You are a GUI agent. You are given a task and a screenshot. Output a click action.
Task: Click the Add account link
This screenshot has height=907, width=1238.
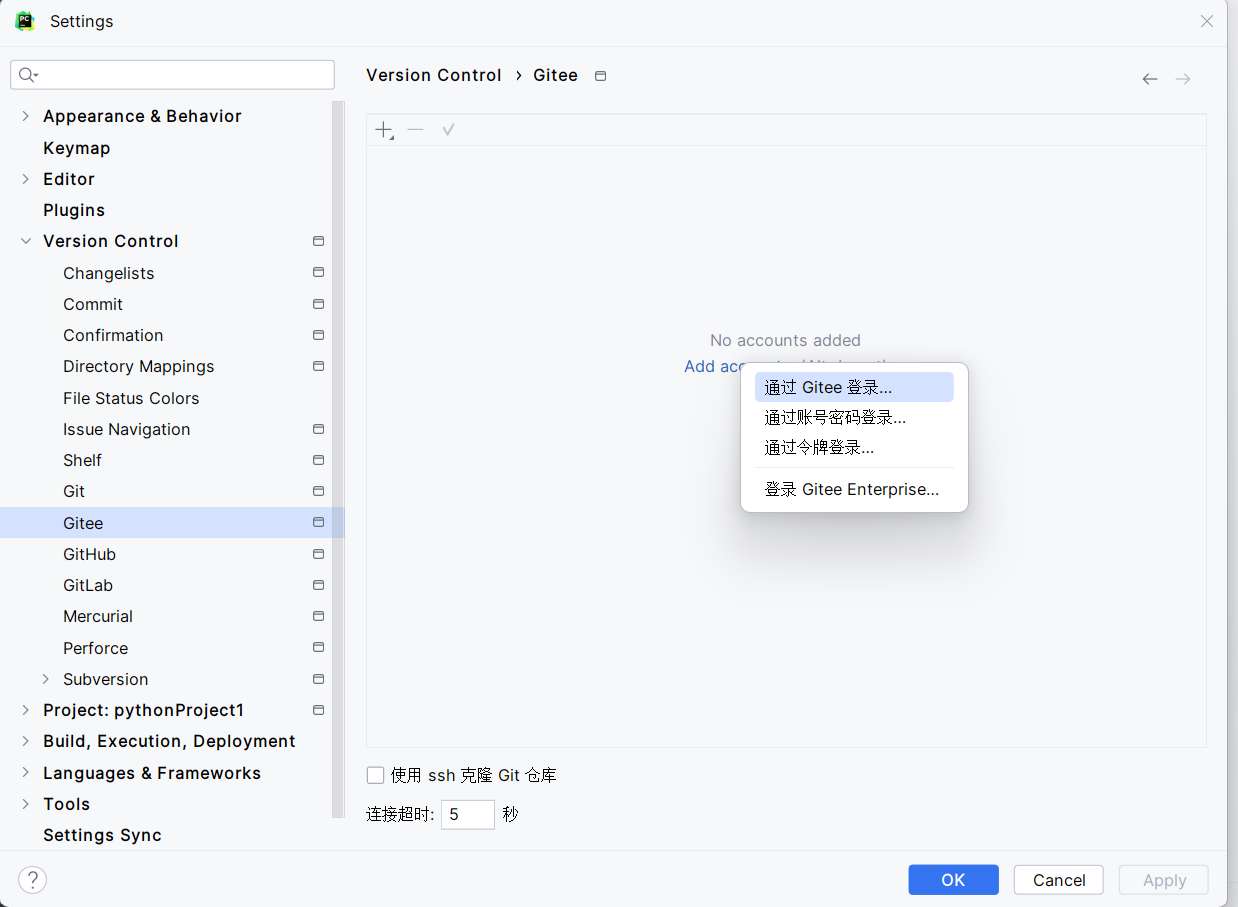[712, 366]
